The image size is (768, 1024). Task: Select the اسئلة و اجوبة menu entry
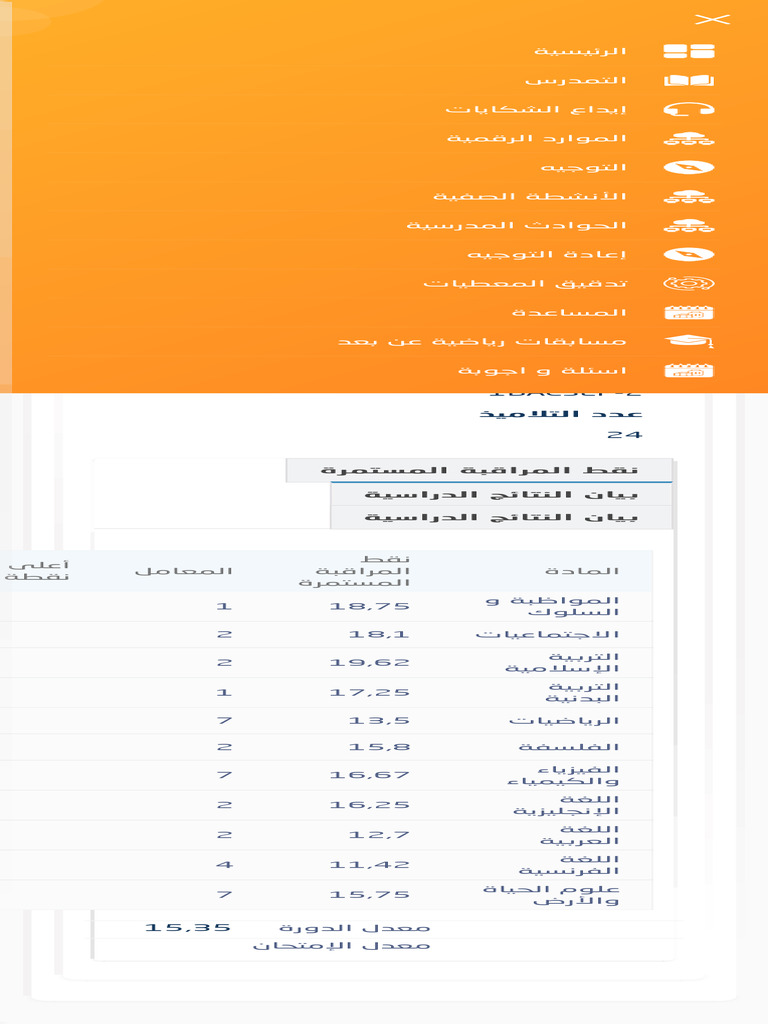pos(542,370)
